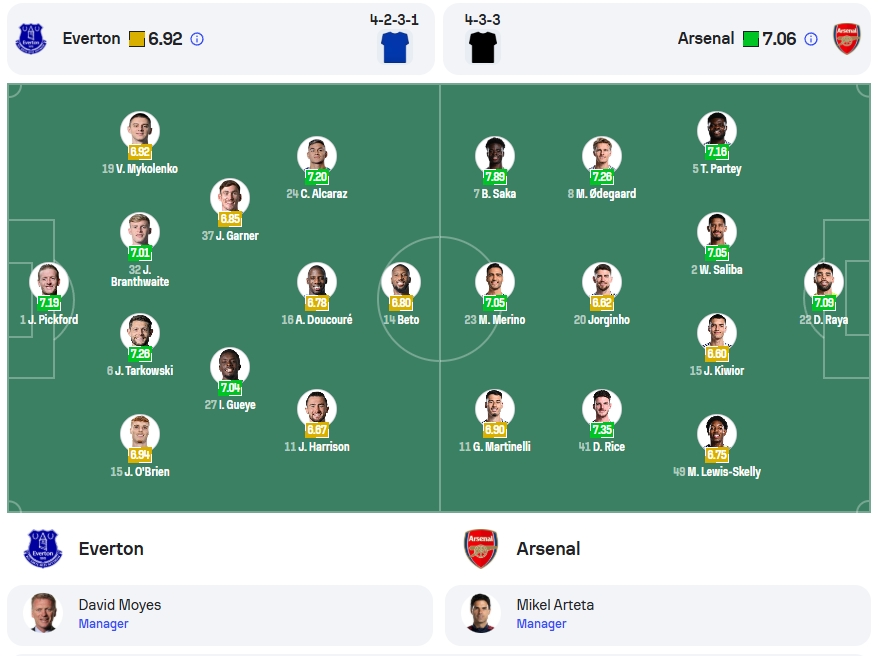Click Arsenal's green team rating swatch
Screen dimensions: 879x656
[x=751, y=39]
